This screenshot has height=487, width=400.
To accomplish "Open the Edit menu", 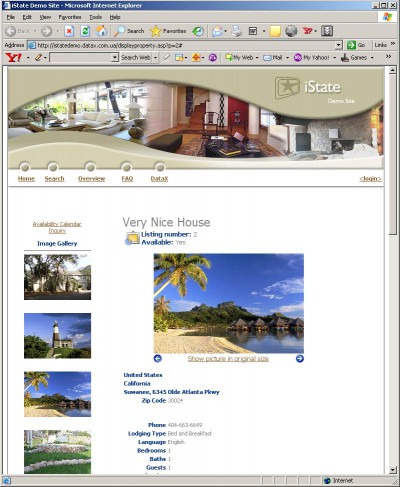I will pos(27,17).
